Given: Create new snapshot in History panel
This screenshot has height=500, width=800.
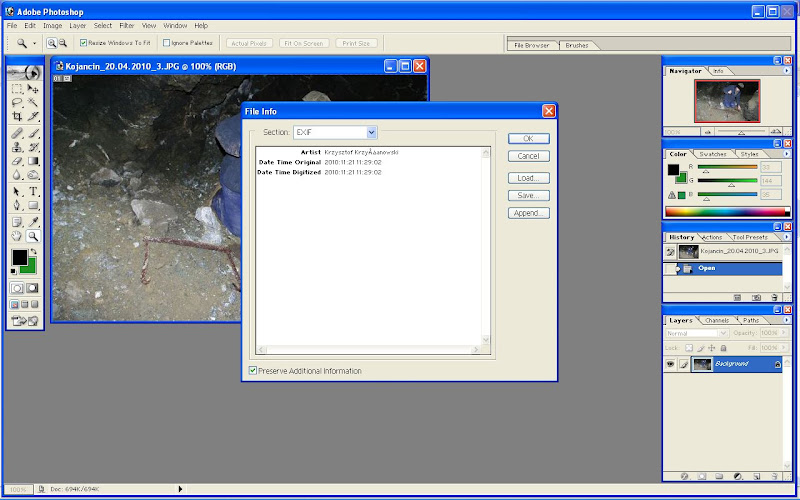Looking at the screenshot, I should (x=757, y=297).
